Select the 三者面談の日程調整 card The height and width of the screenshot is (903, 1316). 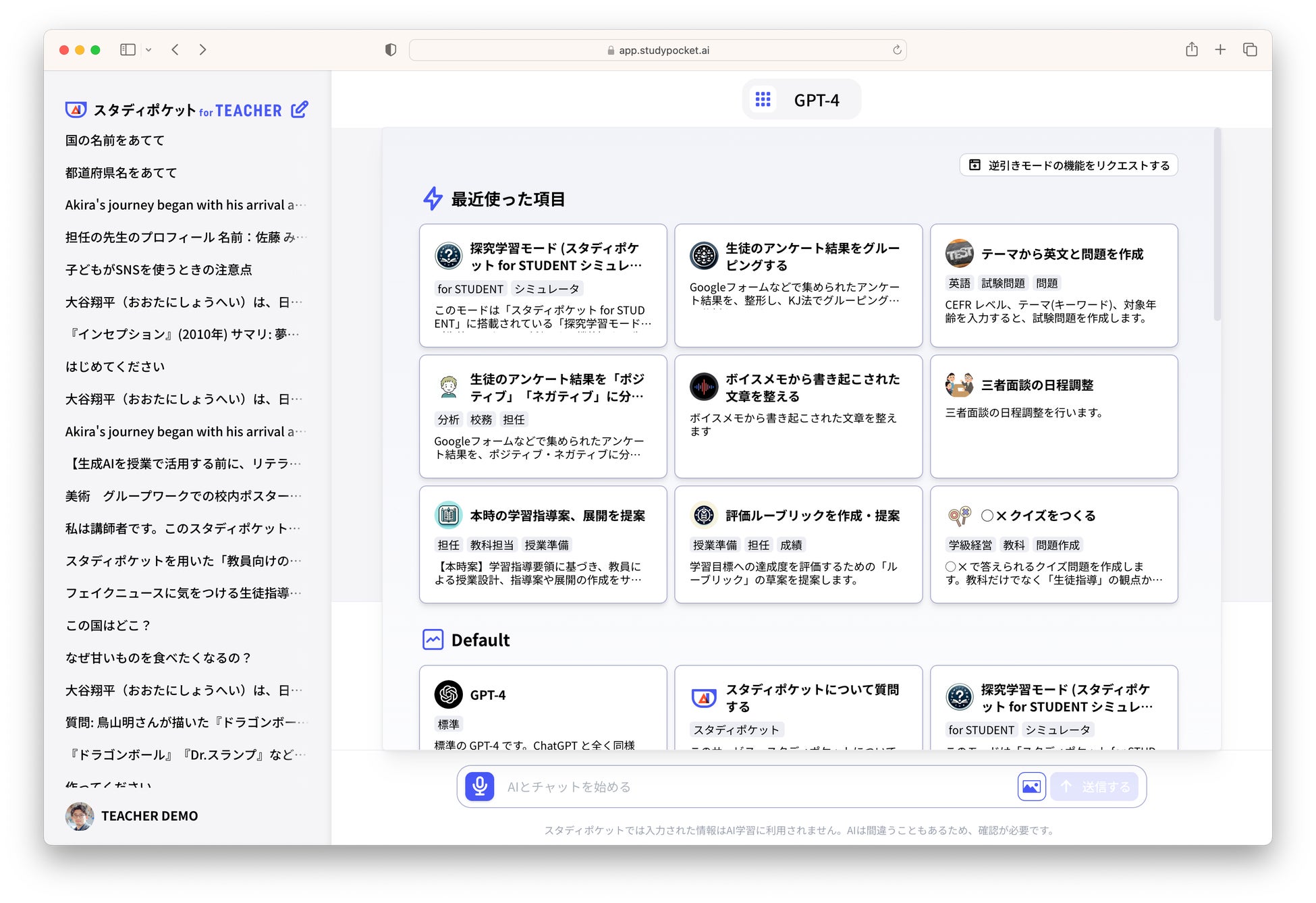click(x=1053, y=416)
